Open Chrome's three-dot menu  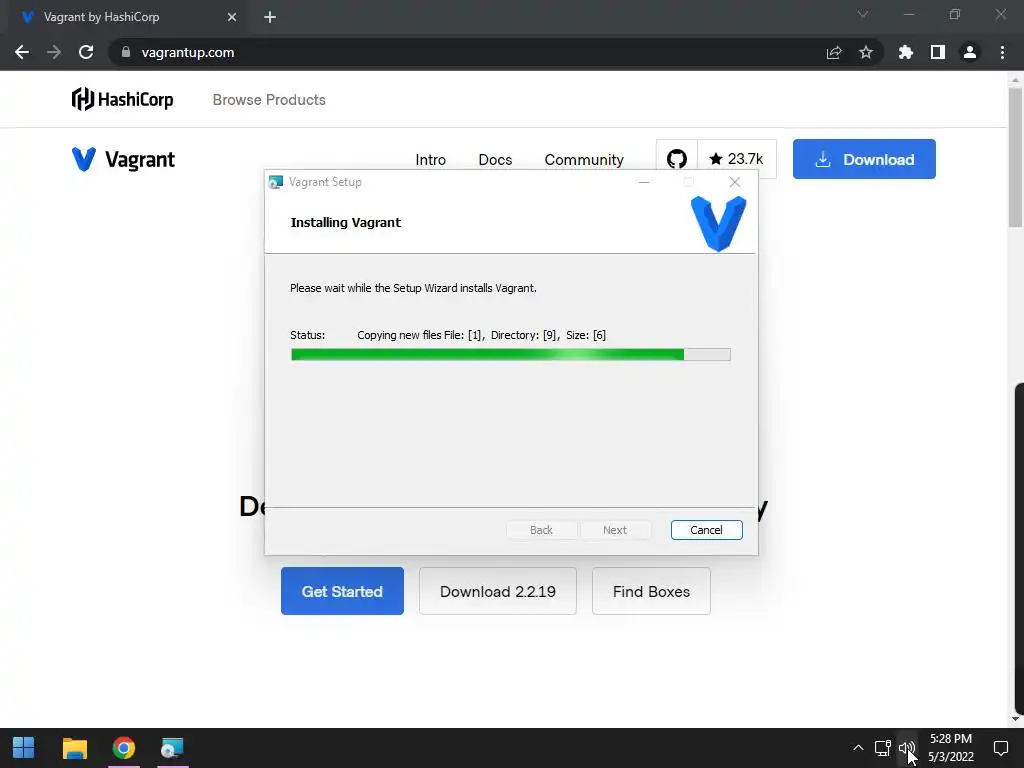[x=1002, y=52]
